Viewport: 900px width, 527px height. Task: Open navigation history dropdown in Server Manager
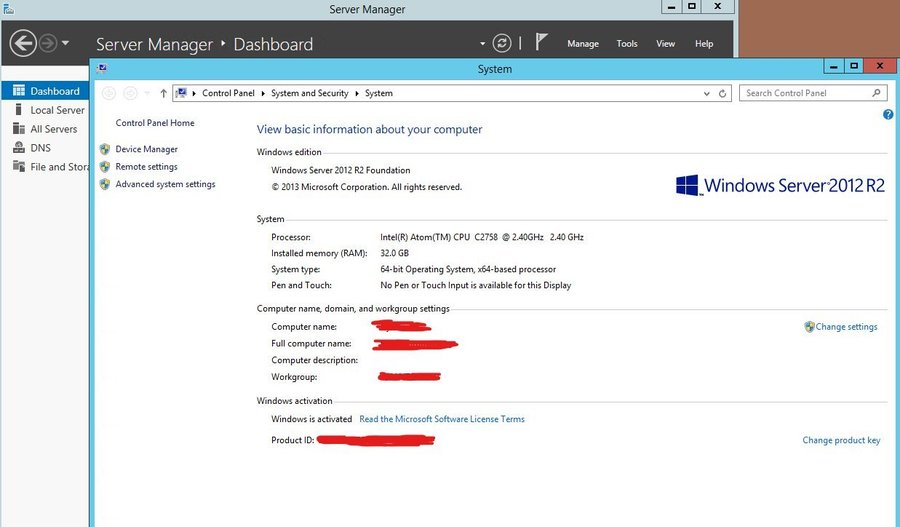tap(65, 43)
